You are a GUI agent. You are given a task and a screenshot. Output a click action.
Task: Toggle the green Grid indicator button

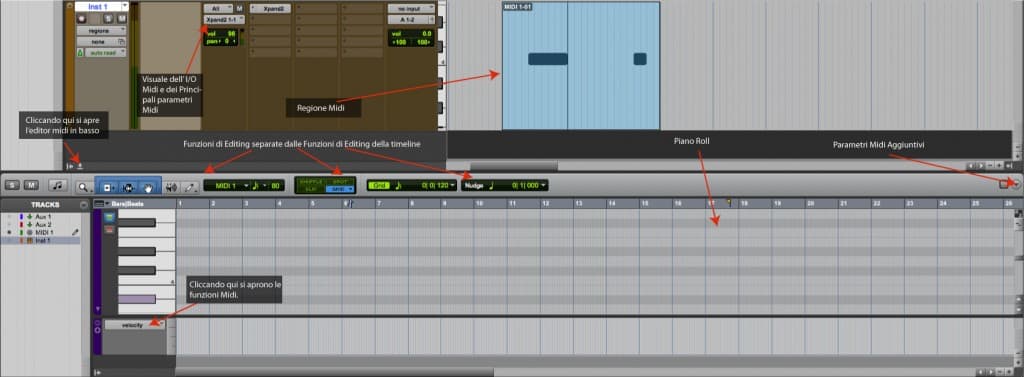[x=379, y=186]
